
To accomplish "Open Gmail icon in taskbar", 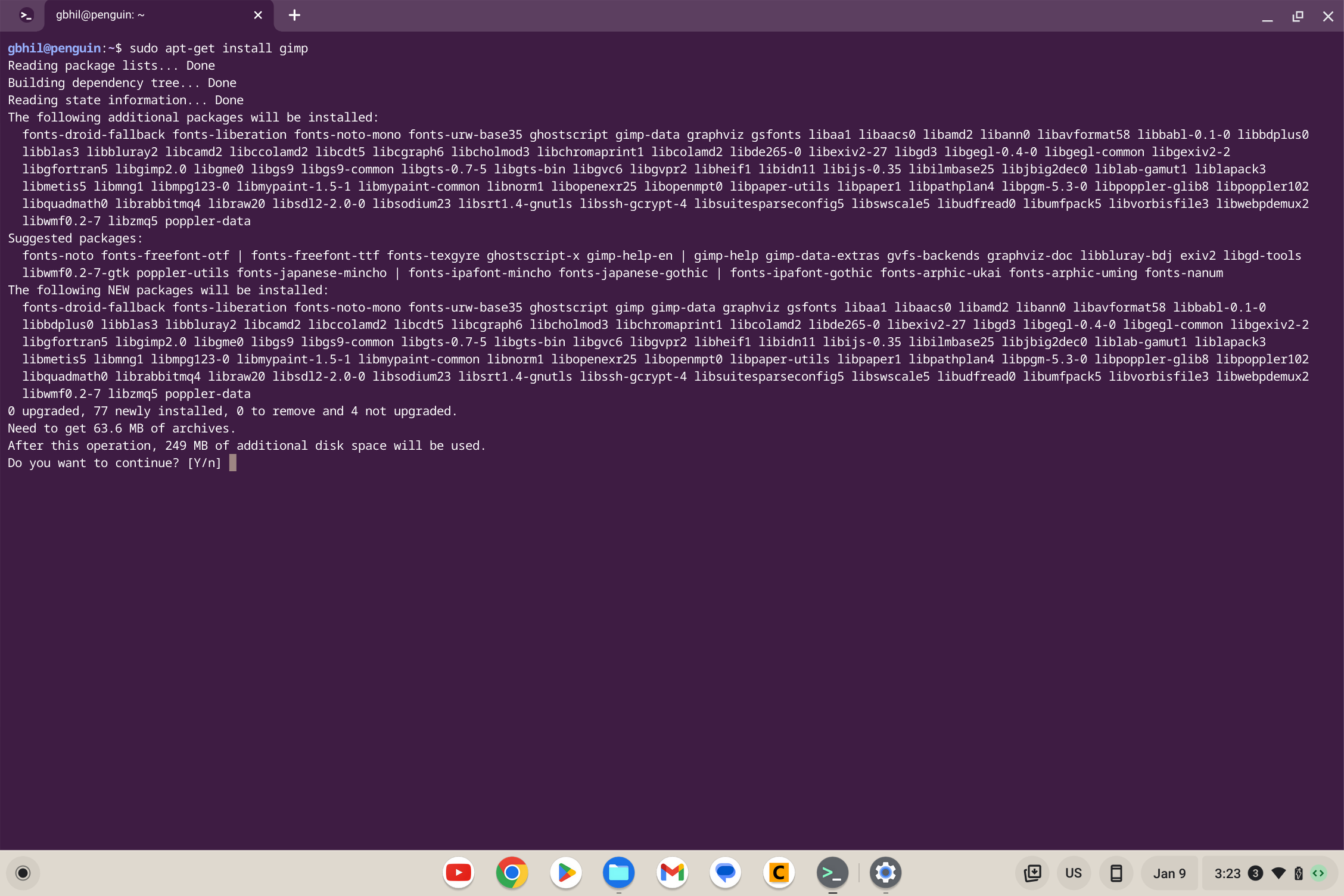I will (x=672, y=873).
